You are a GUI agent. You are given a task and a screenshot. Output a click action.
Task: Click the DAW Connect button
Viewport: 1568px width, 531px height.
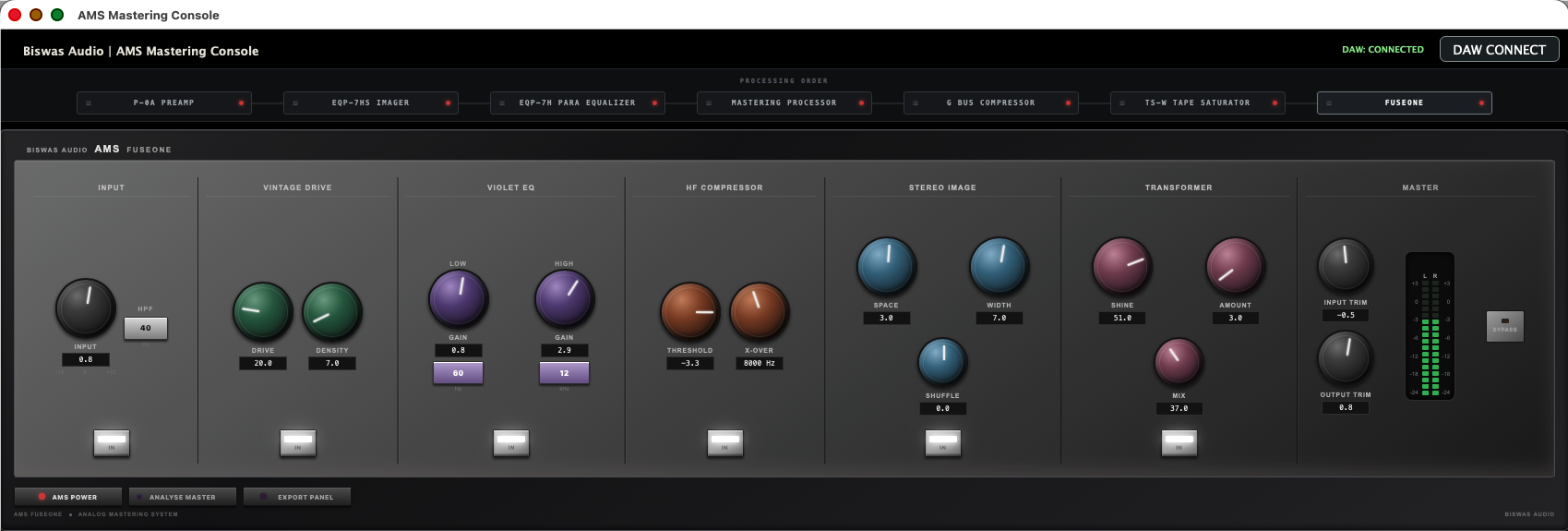(1499, 49)
